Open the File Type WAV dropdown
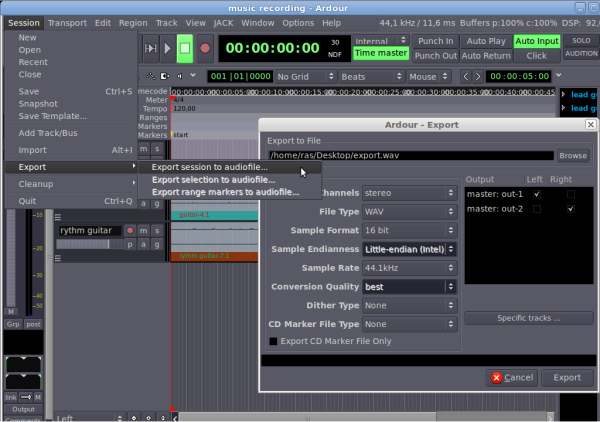Screen dimensions: 600x422 click(409, 212)
